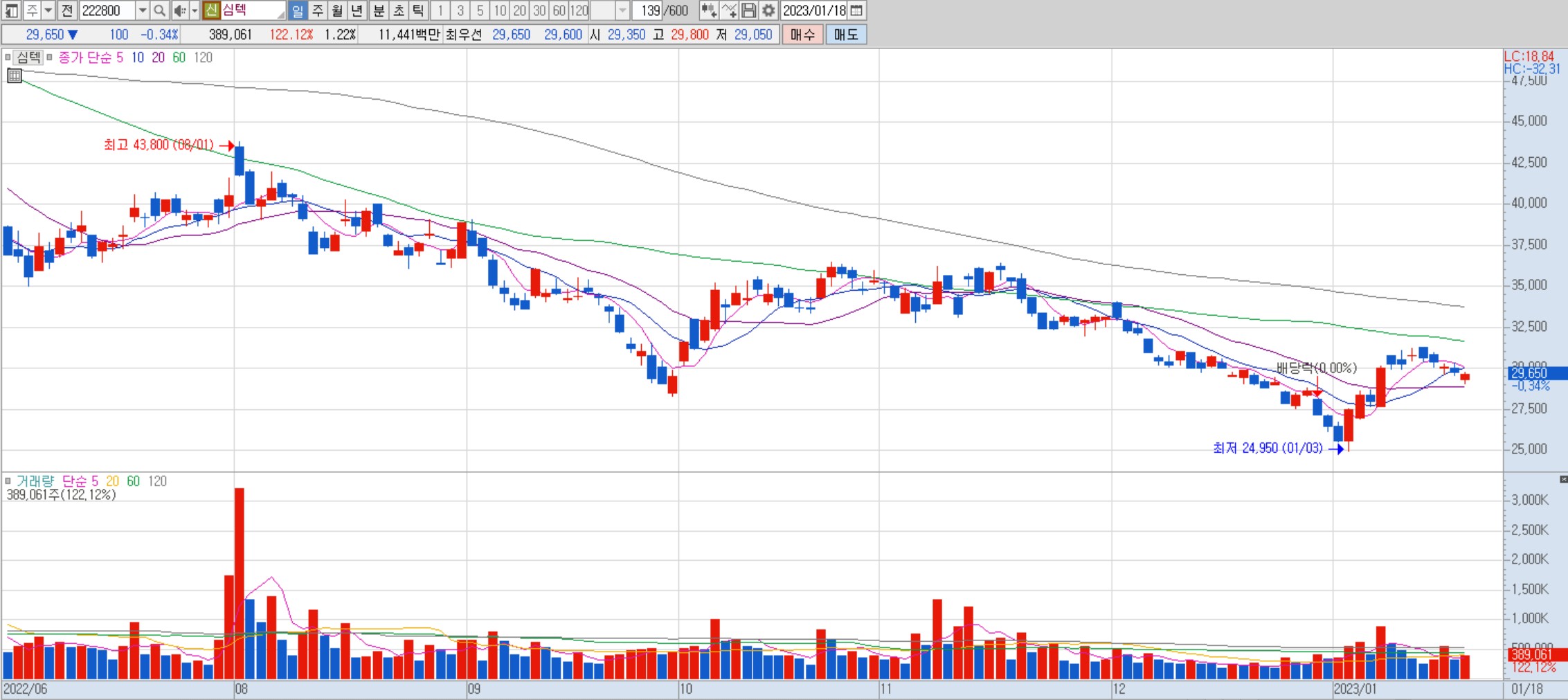Click the speaker sound icon

[179, 10]
